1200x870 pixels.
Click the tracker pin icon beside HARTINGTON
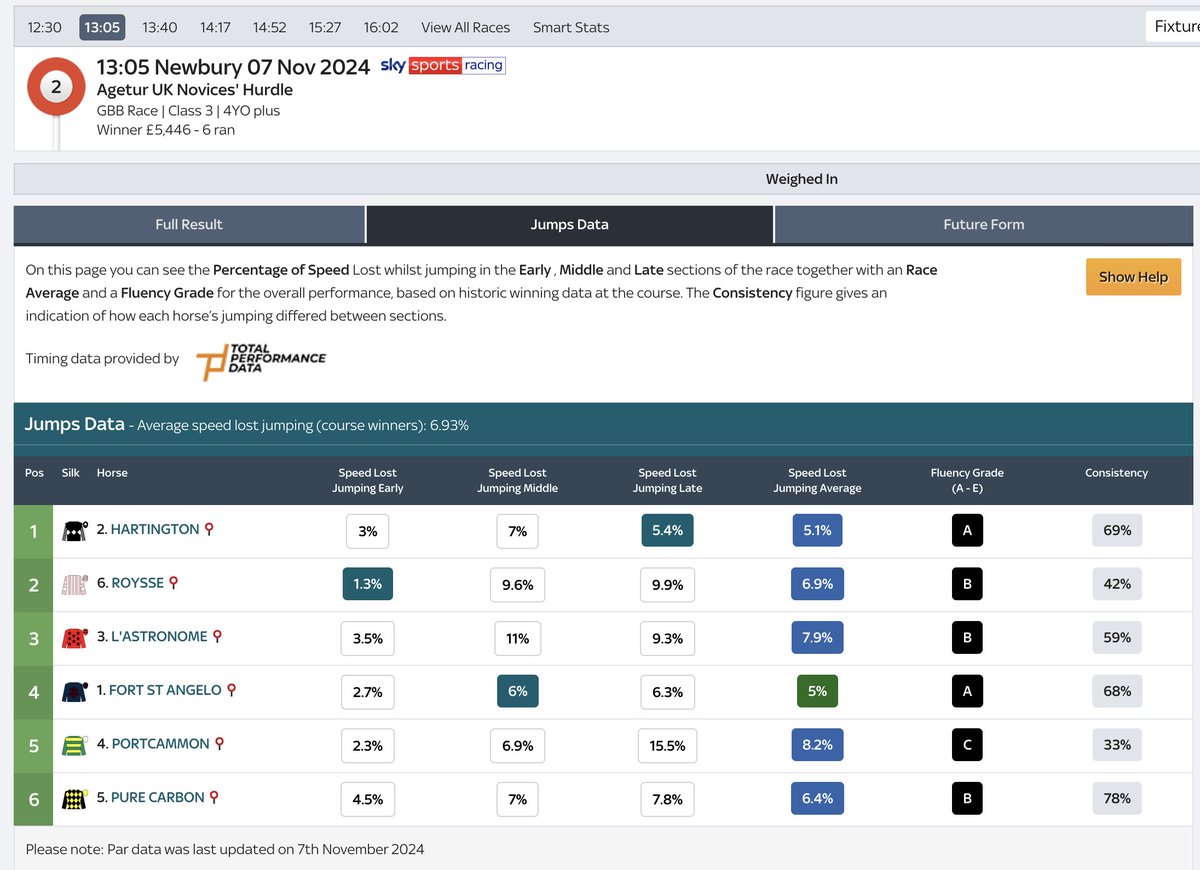point(209,530)
